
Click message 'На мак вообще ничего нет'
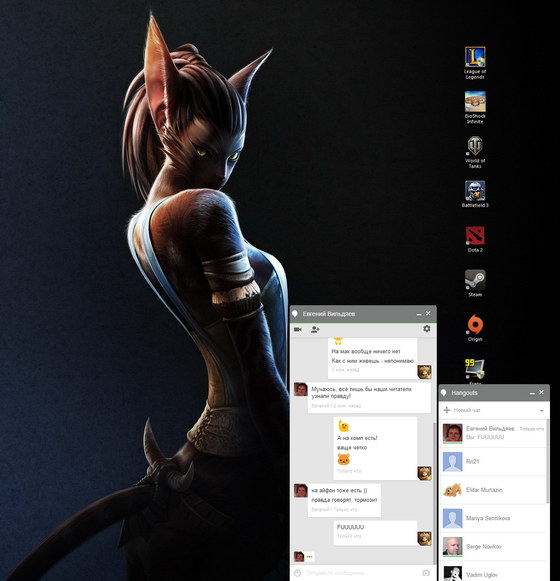tap(365, 351)
